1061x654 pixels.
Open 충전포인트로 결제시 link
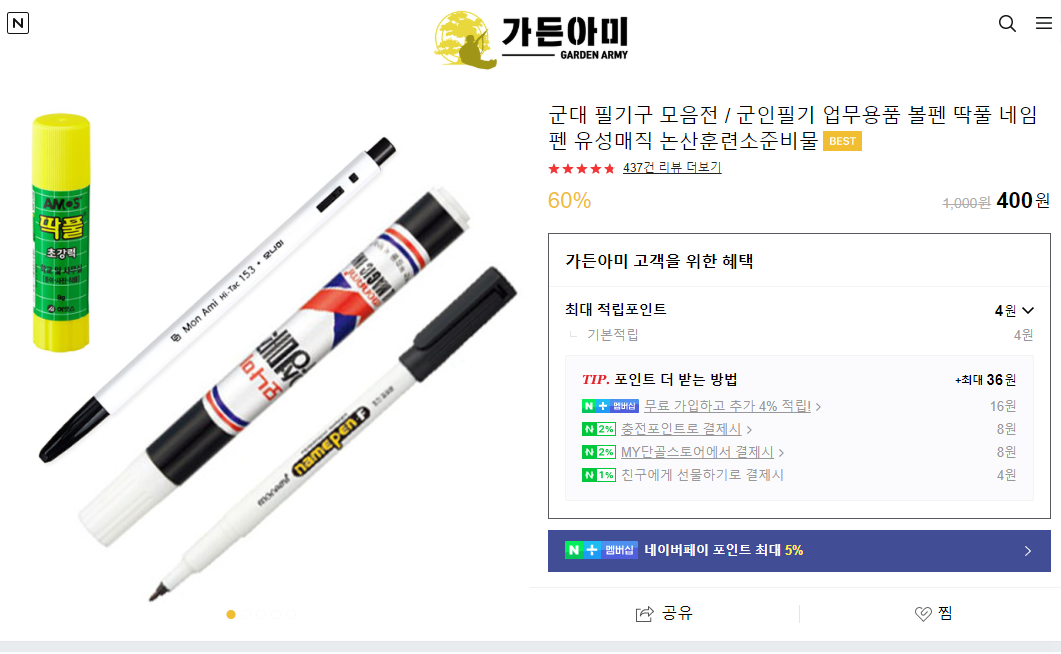(681, 429)
